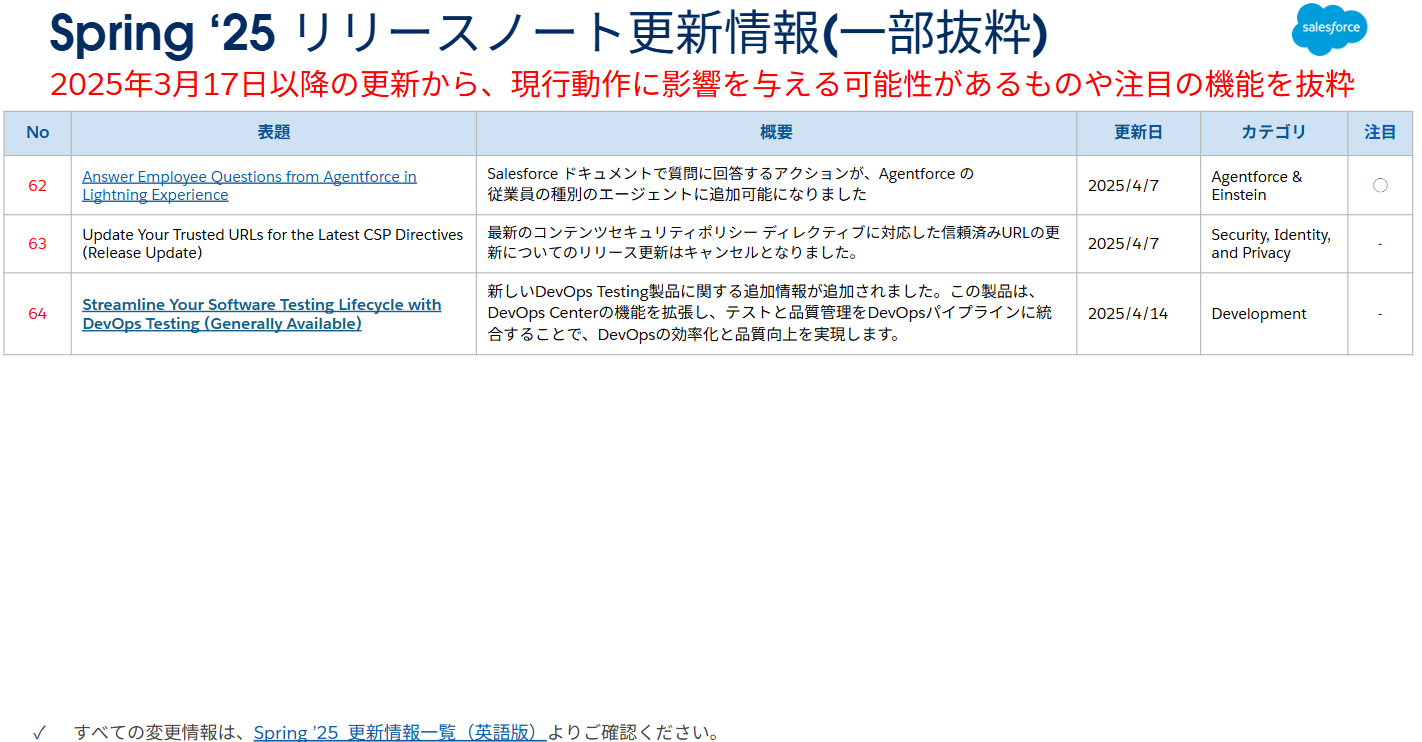Click the 2025/4/7 date in row 63
Screen dimensions: 1422x742
coord(1123,243)
